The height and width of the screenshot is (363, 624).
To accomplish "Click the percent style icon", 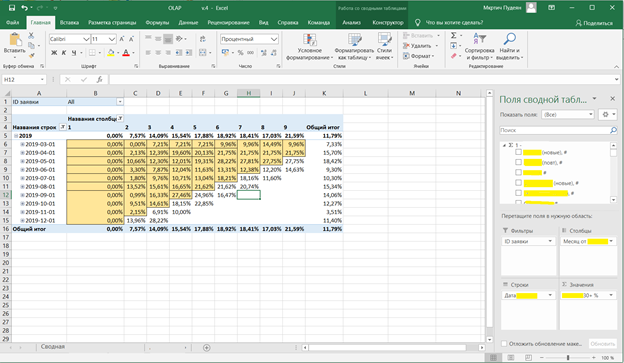I will 240,53.
